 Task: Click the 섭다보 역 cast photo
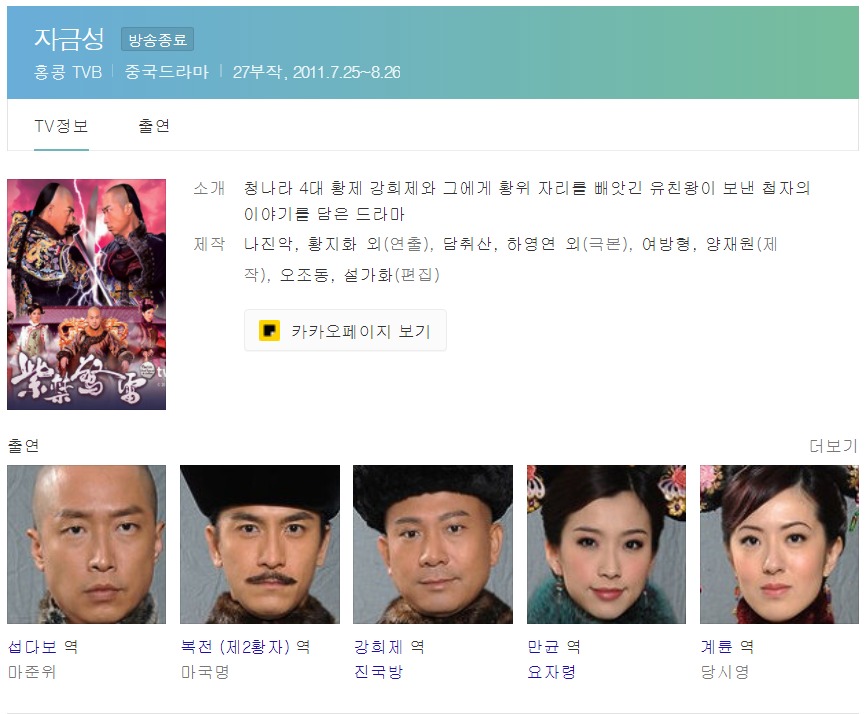pos(86,544)
